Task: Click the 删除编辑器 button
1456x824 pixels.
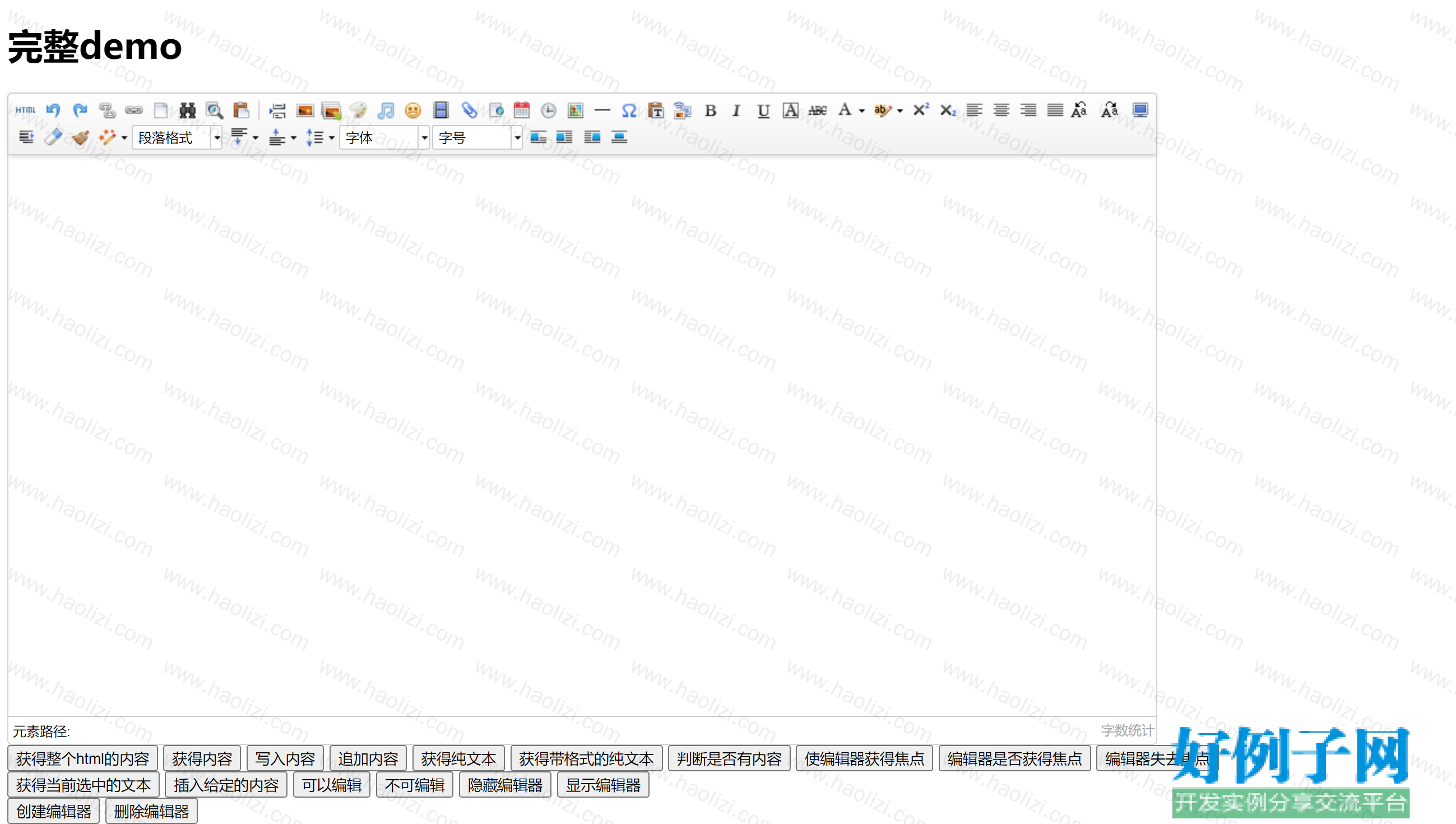Action: pyautogui.click(x=151, y=812)
